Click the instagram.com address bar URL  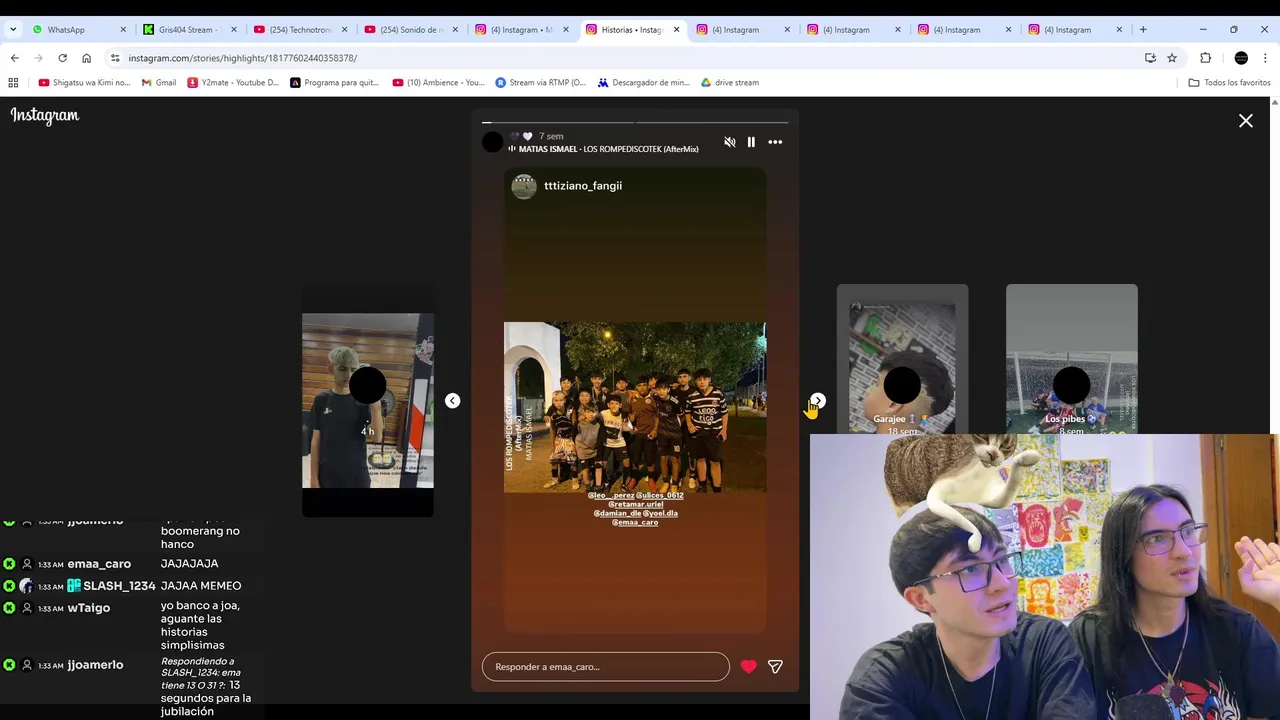(242, 58)
